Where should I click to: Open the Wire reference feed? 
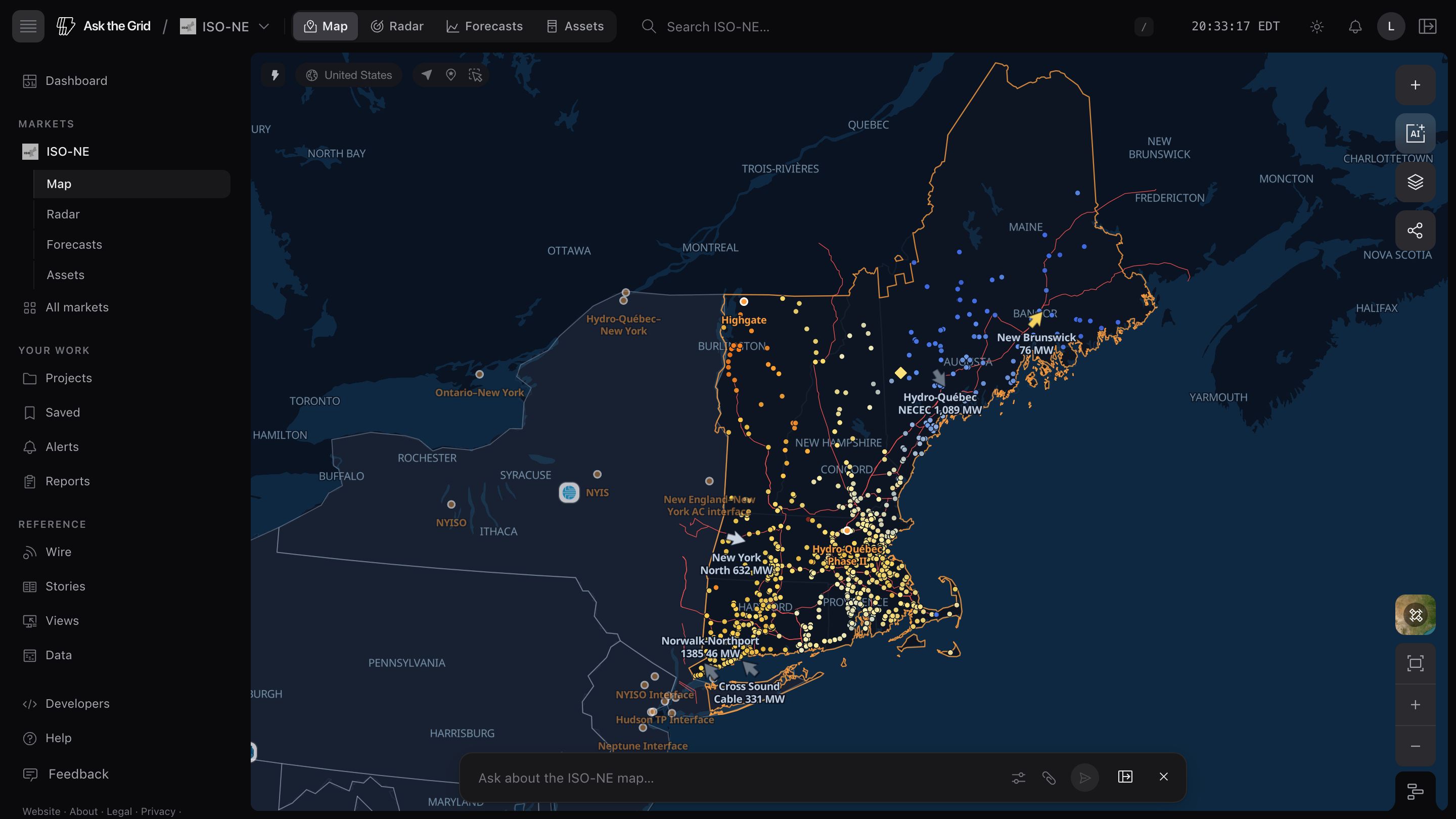pyautogui.click(x=58, y=552)
